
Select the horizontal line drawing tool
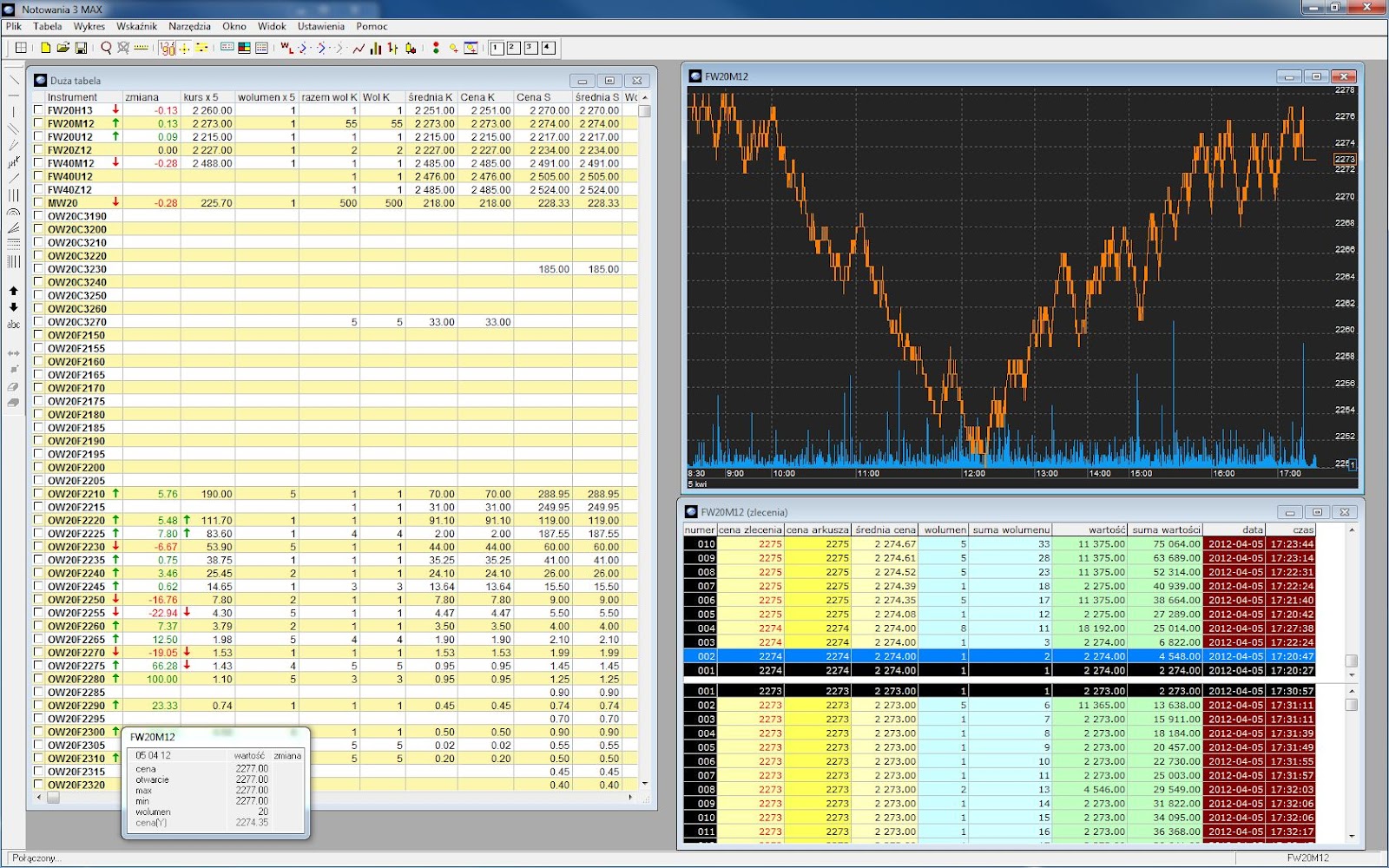tap(14, 95)
